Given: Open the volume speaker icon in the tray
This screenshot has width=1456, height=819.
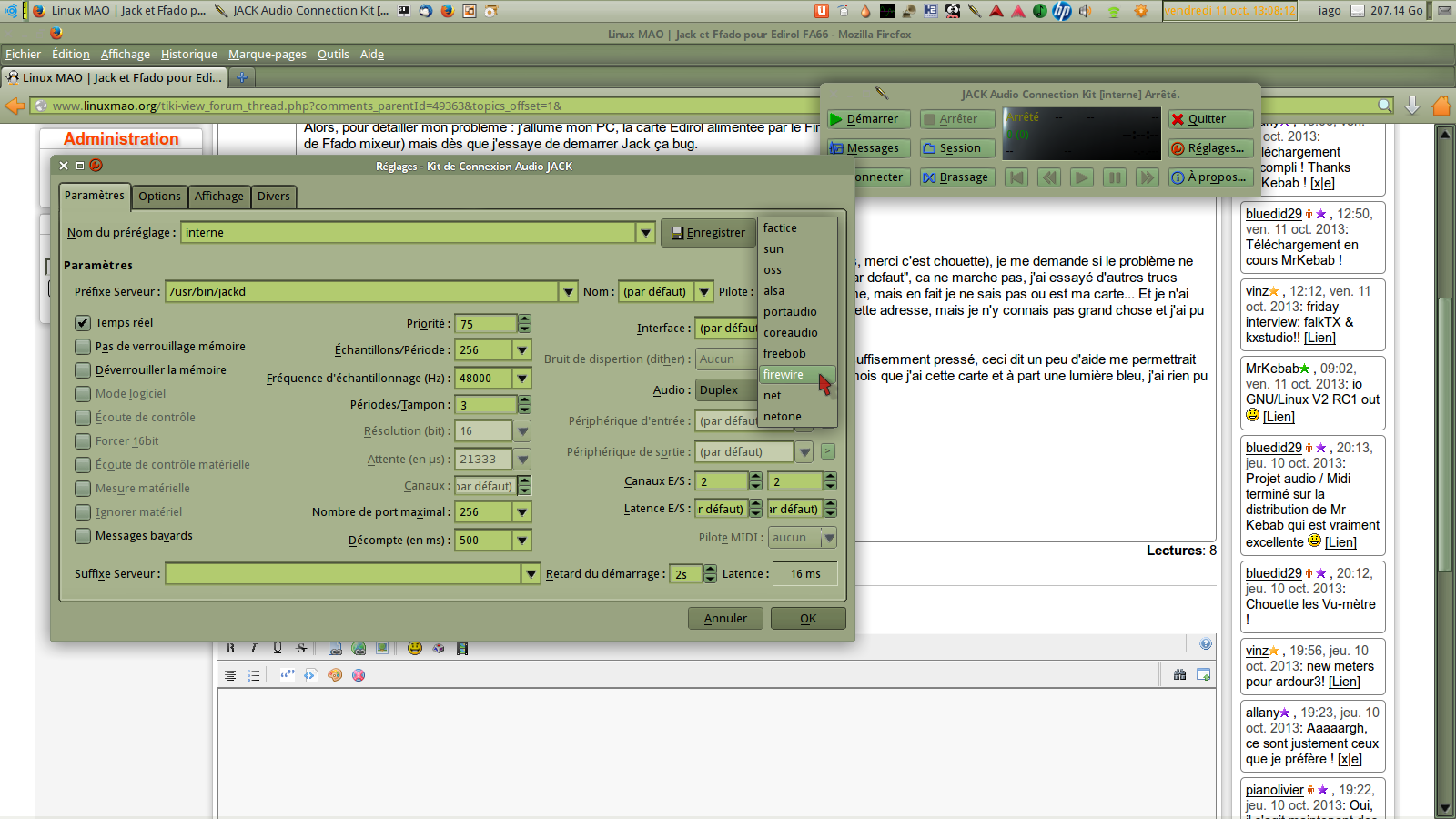Looking at the screenshot, I should click(x=1086, y=11).
